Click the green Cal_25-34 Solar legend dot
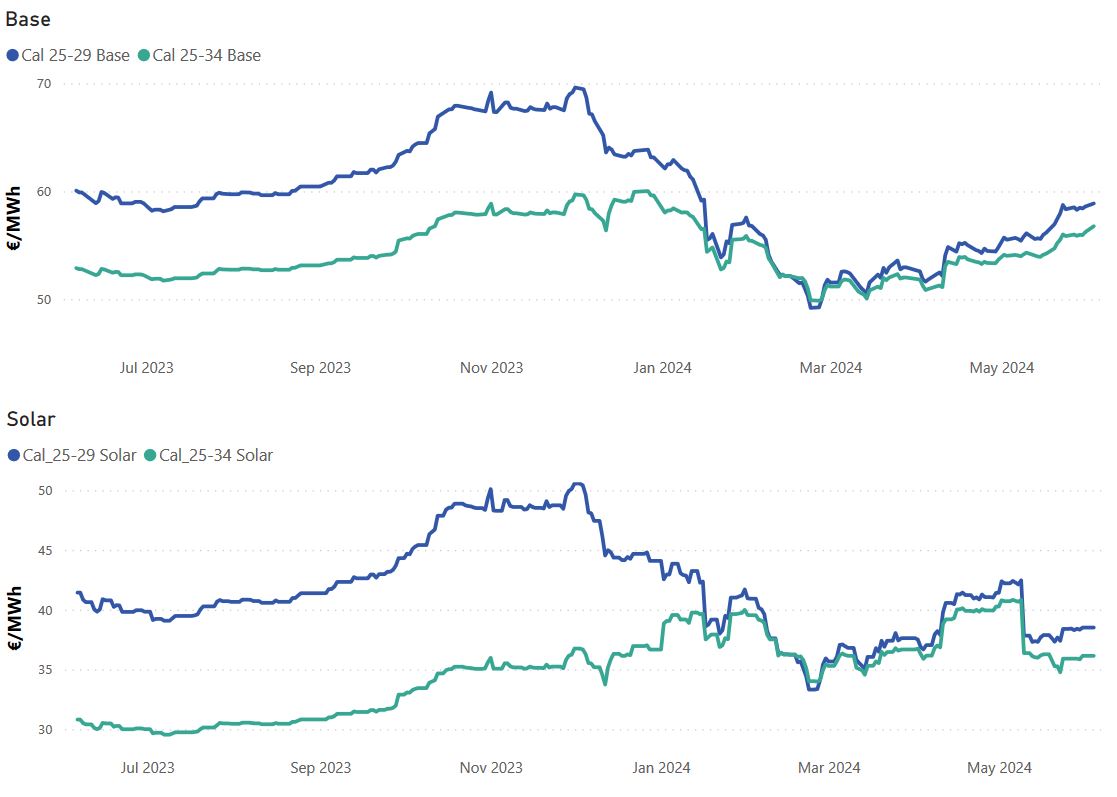 [x=151, y=455]
